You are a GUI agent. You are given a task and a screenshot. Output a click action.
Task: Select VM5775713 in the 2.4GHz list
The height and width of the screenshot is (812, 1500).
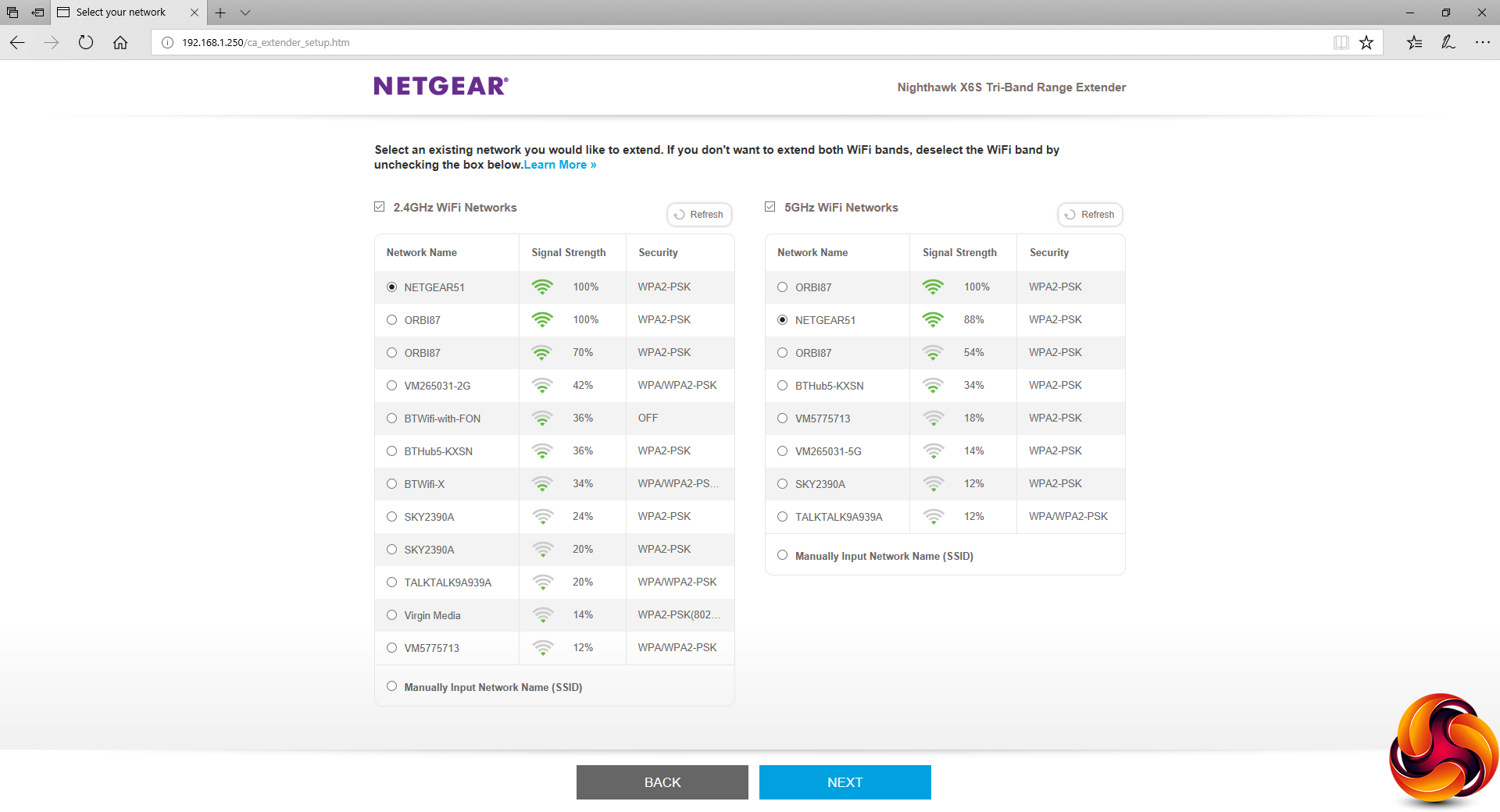(x=392, y=648)
